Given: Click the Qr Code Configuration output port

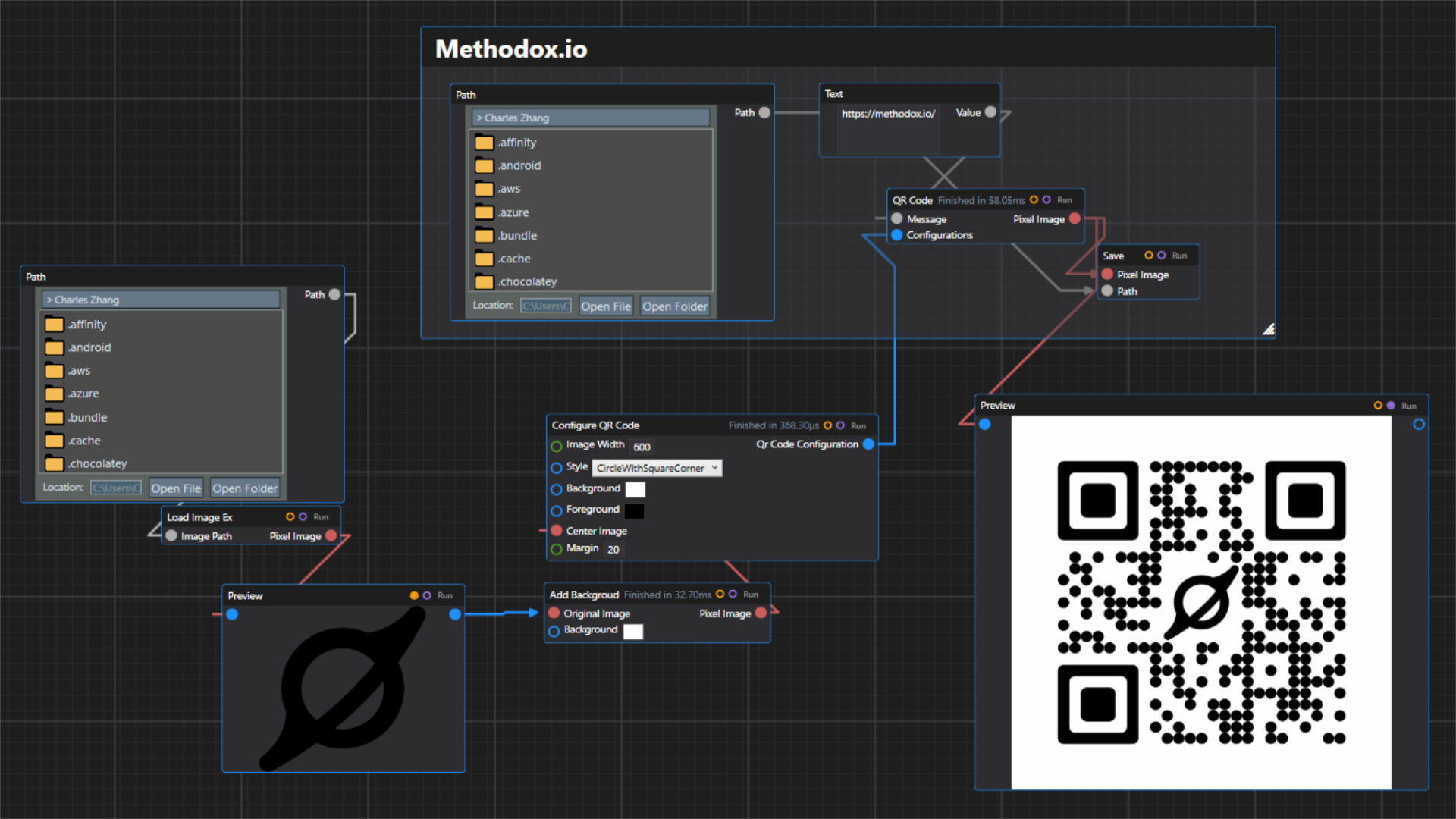Looking at the screenshot, I should coord(868,444).
